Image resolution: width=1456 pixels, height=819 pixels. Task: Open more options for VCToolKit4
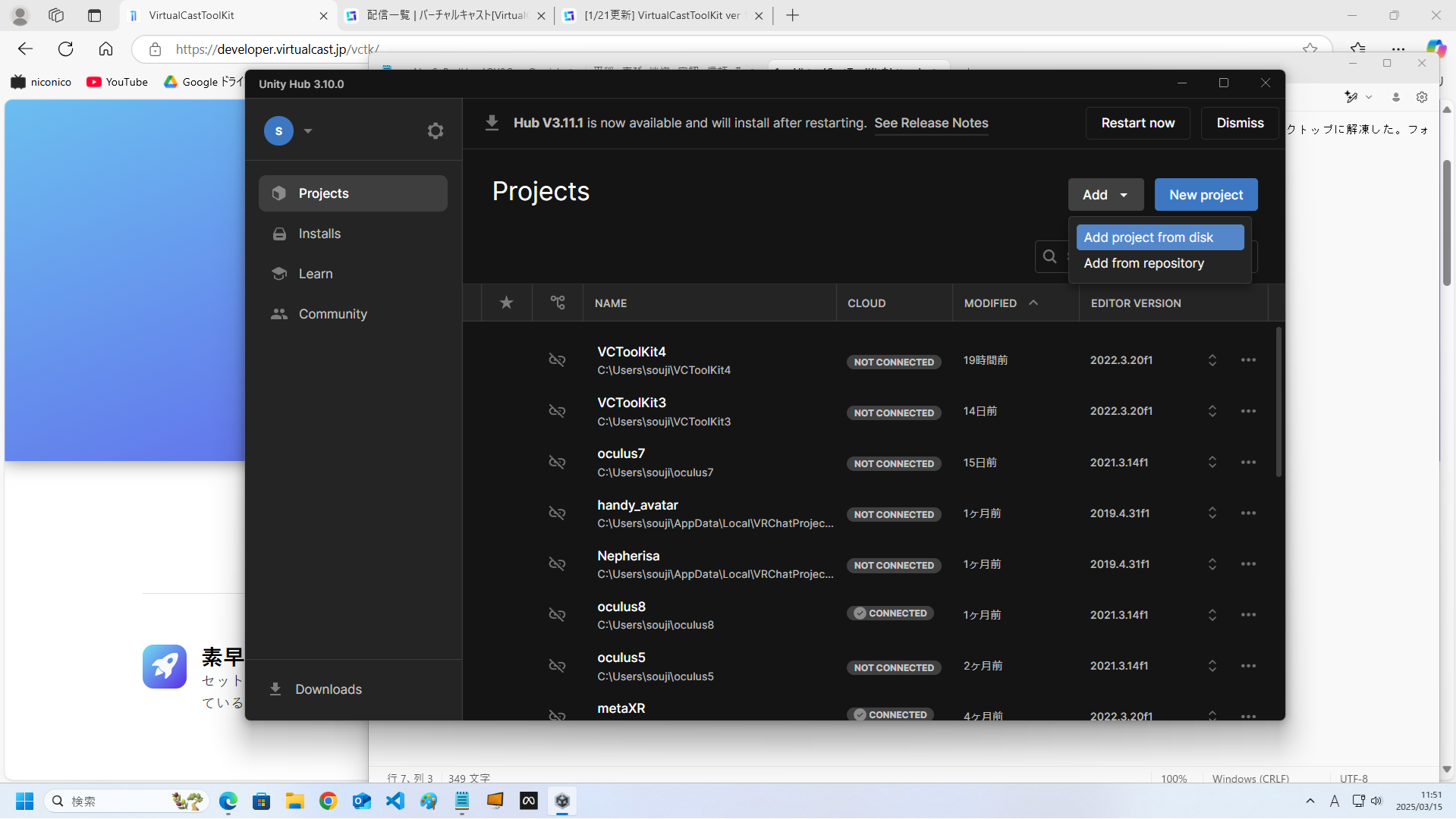point(1248,360)
